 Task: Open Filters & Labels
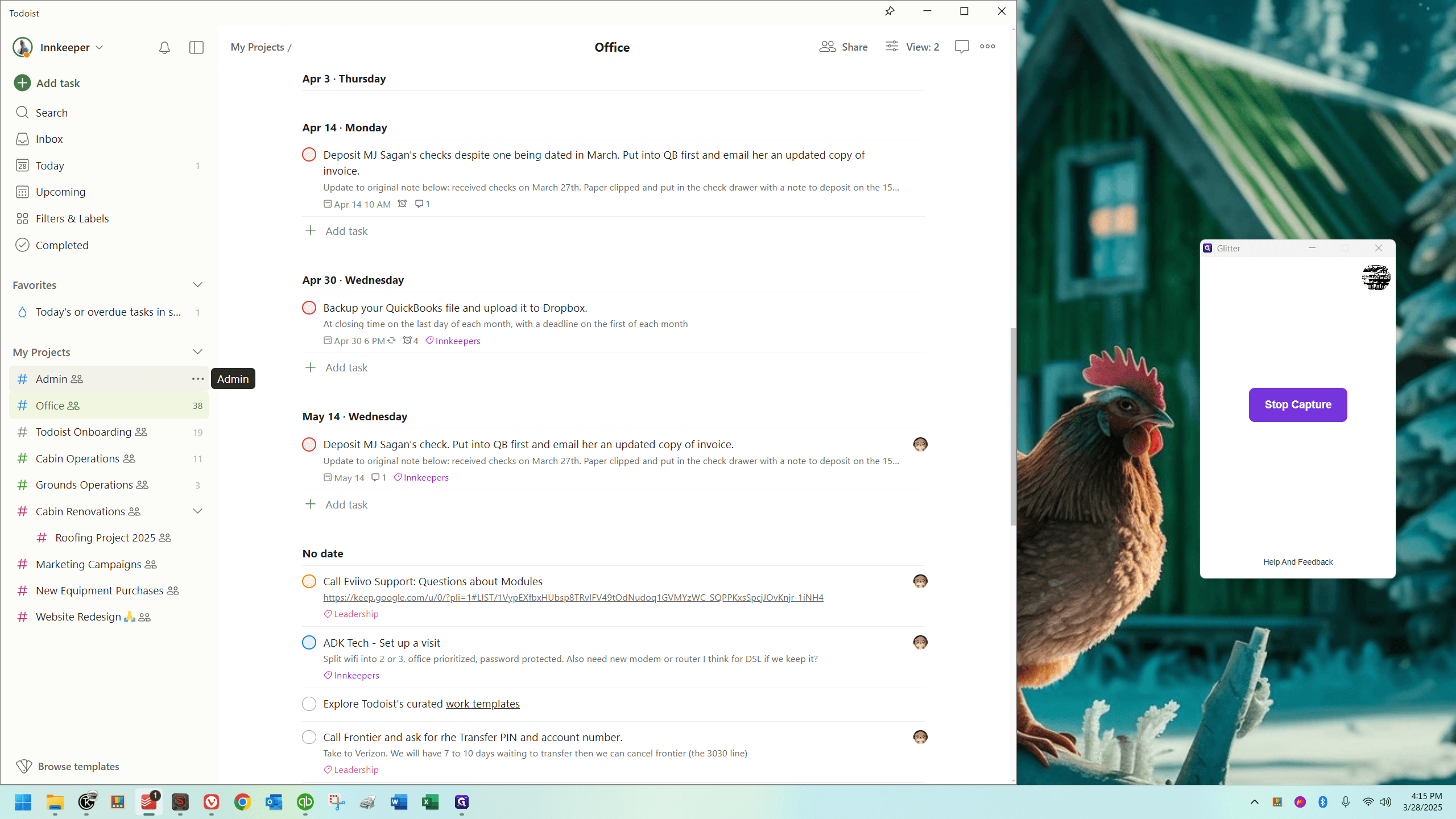coord(72,219)
